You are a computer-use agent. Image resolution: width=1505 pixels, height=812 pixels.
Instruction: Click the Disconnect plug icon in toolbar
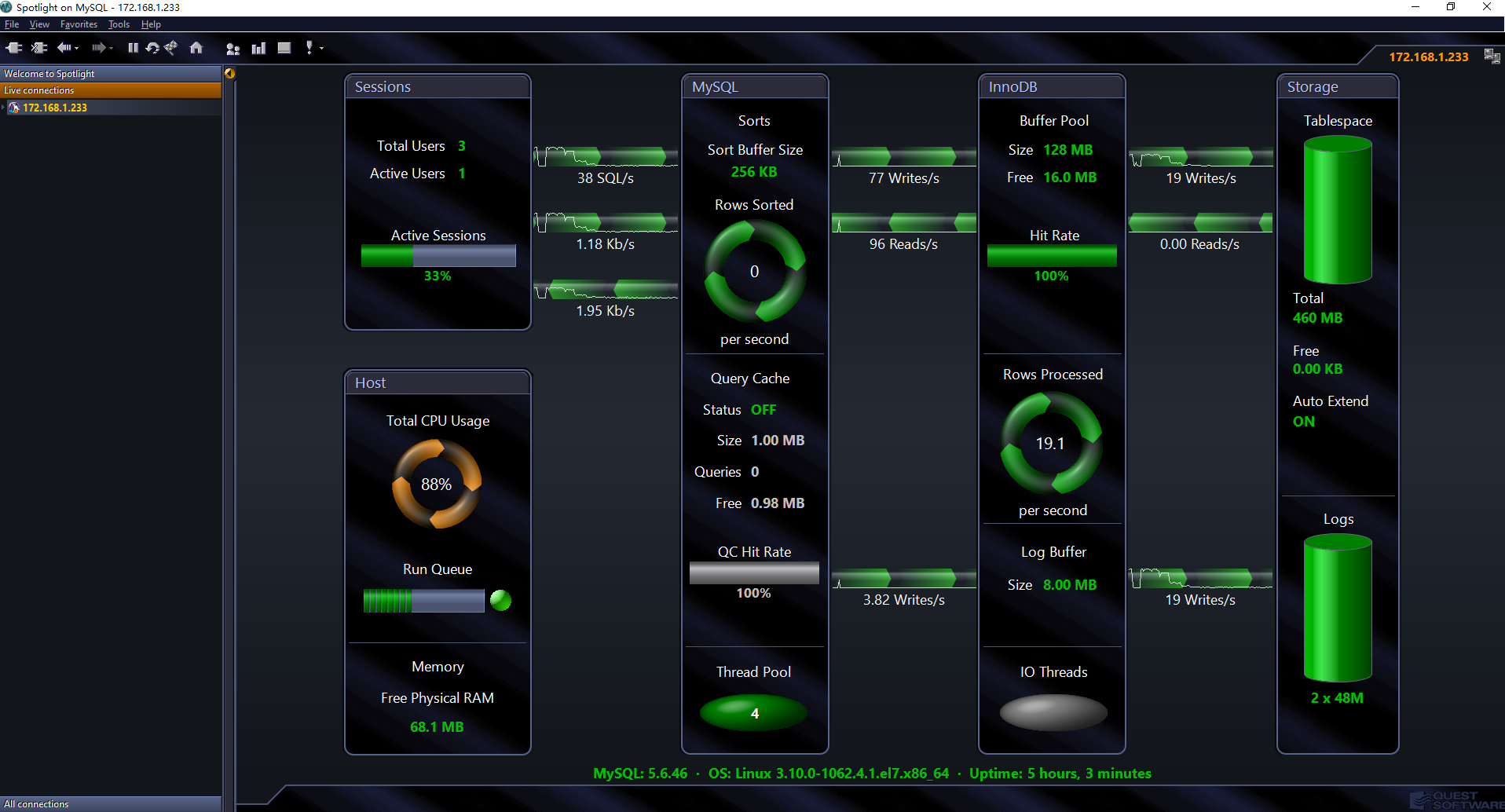tap(38, 48)
